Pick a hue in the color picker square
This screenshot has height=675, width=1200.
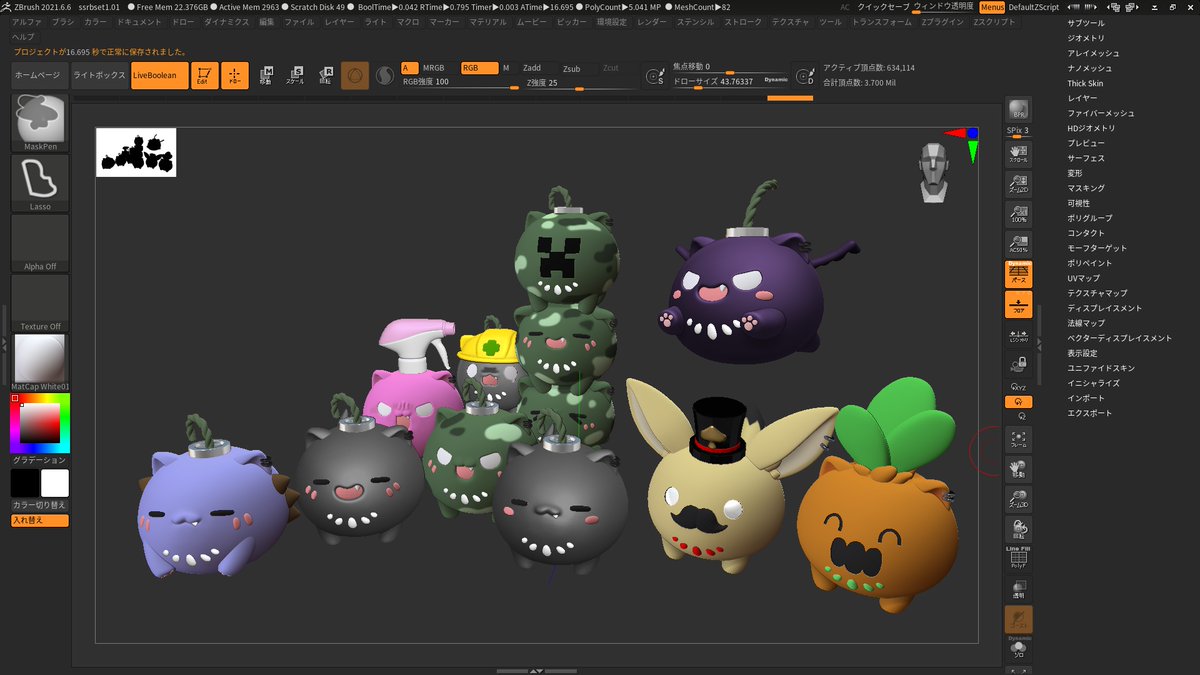[40, 423]
